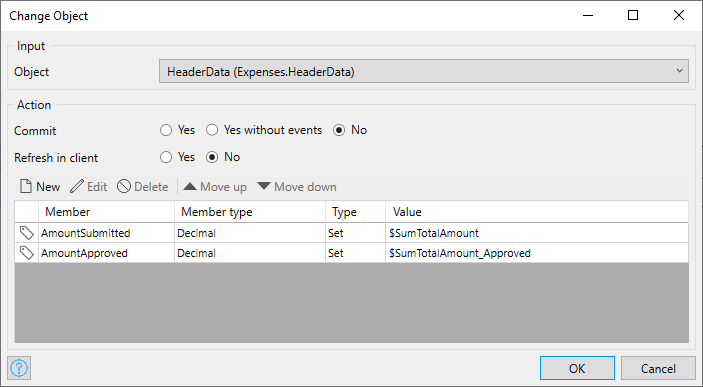The image size is (703, 387).
Task: Maximize the Change Object dialog
Action: [x=633, y=15]
